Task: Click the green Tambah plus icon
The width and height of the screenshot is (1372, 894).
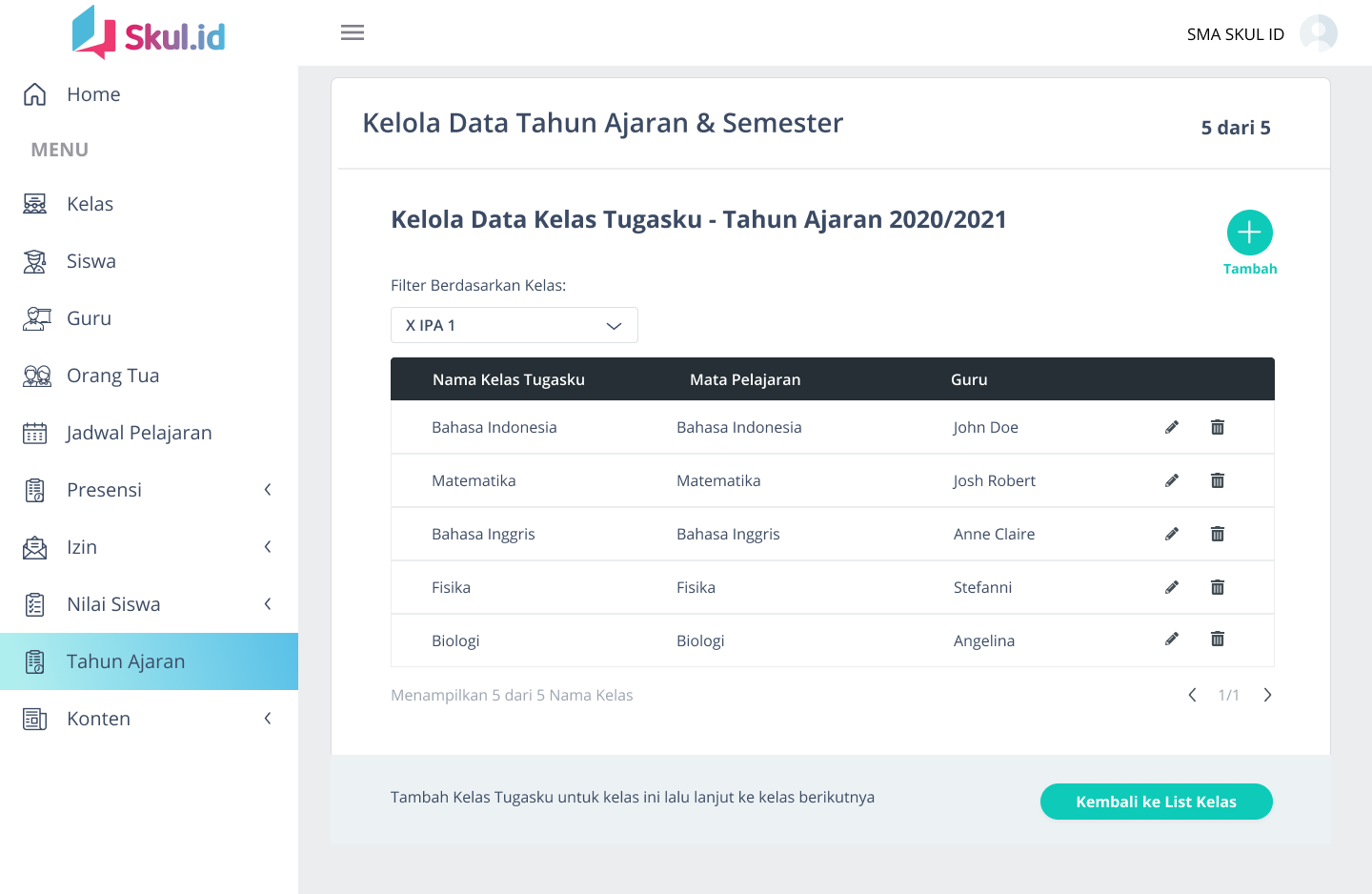Action: click(1249, 233)
